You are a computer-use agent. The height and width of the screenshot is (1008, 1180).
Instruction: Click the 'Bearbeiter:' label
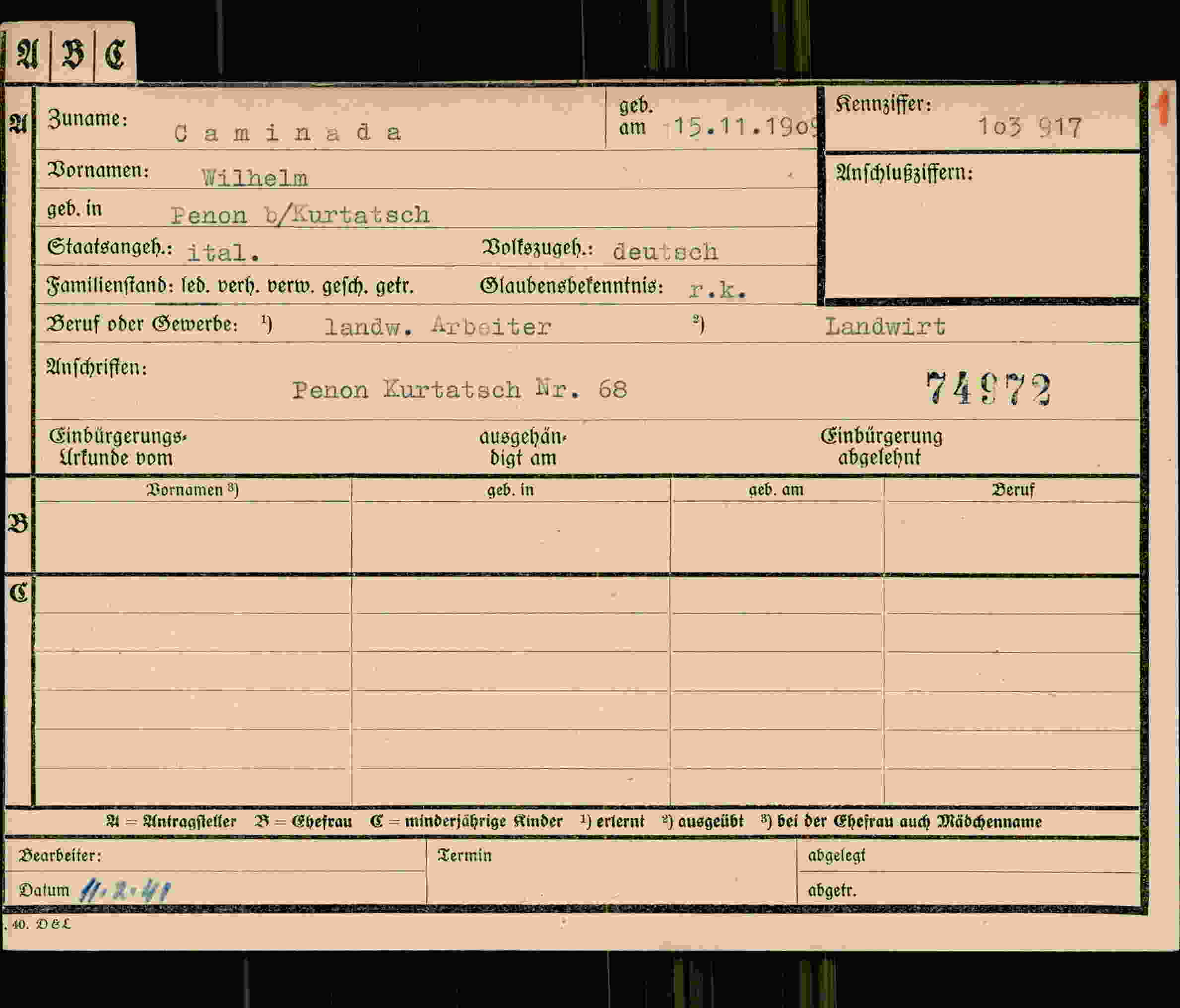pyautogui.click(x=60, y=855)
